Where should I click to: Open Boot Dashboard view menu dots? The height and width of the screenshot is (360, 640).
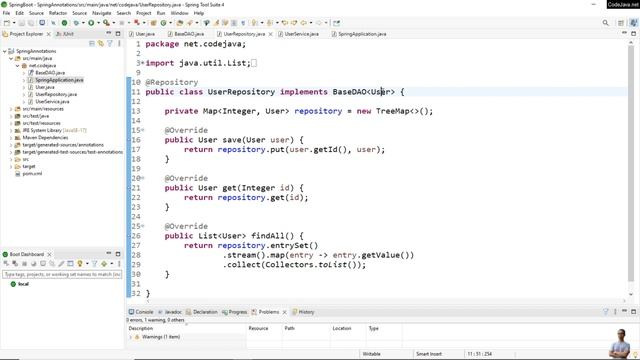coord(119,264)
